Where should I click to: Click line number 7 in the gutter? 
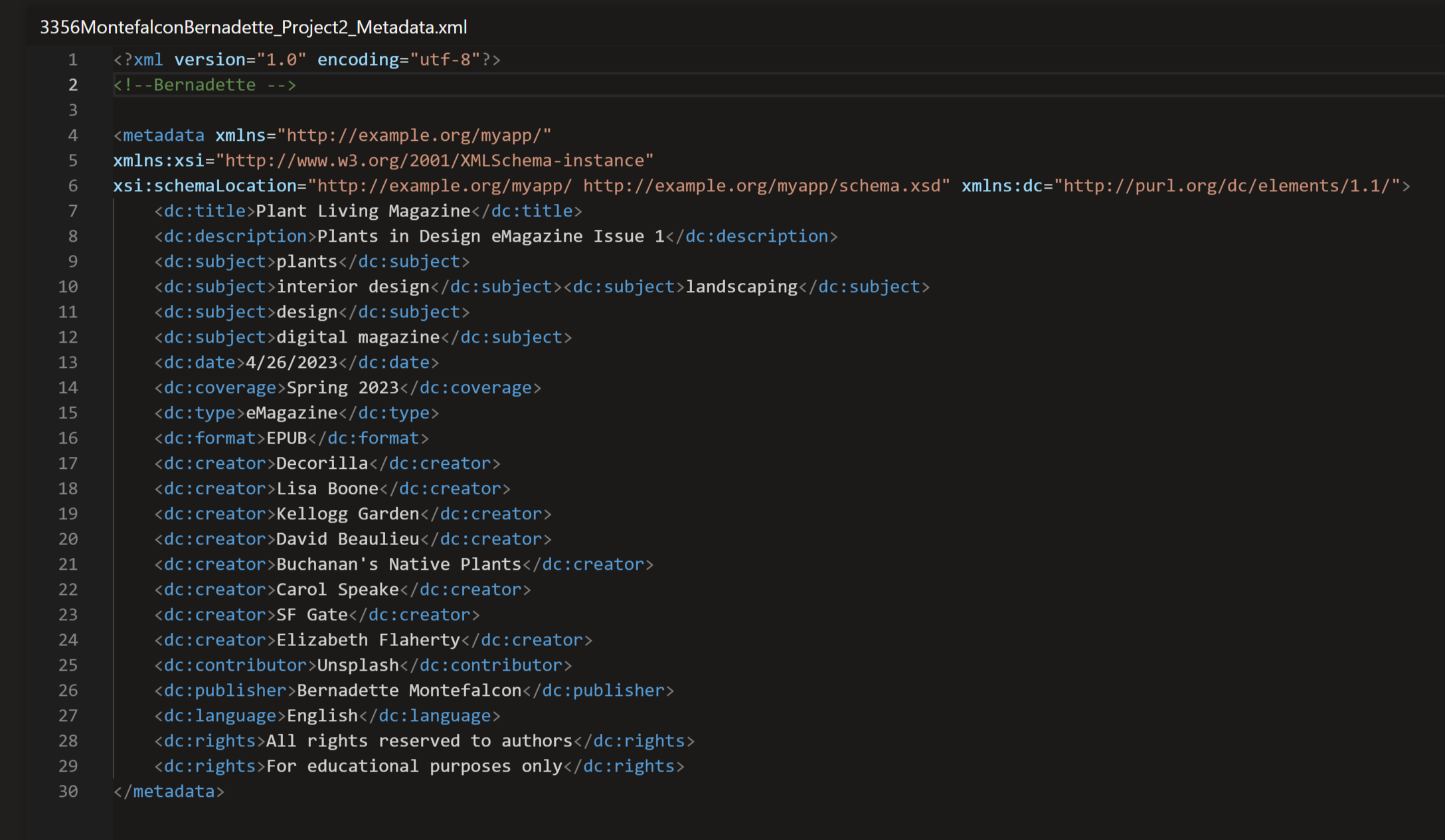tap(73, 211)
